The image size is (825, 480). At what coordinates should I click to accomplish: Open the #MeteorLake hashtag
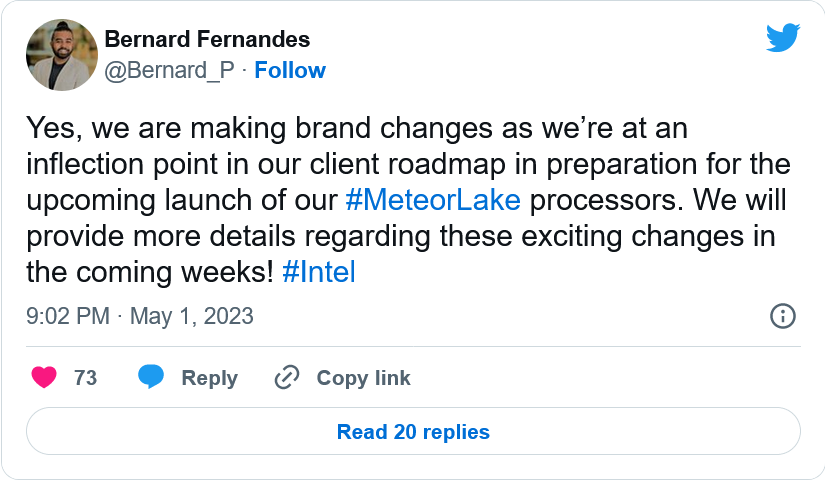tap(433, 199)
